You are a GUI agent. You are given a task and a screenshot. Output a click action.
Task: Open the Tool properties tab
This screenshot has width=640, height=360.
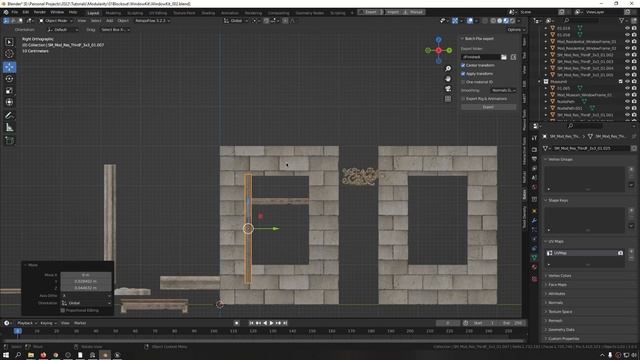coord(534,138)
